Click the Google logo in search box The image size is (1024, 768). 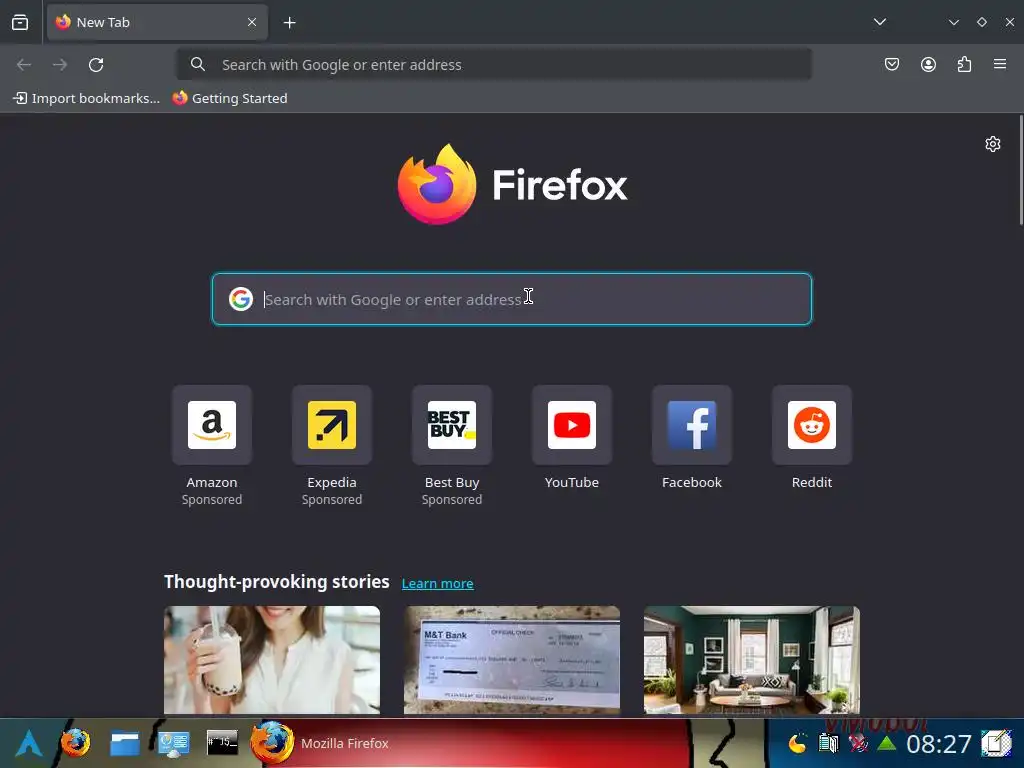[240, 299]
